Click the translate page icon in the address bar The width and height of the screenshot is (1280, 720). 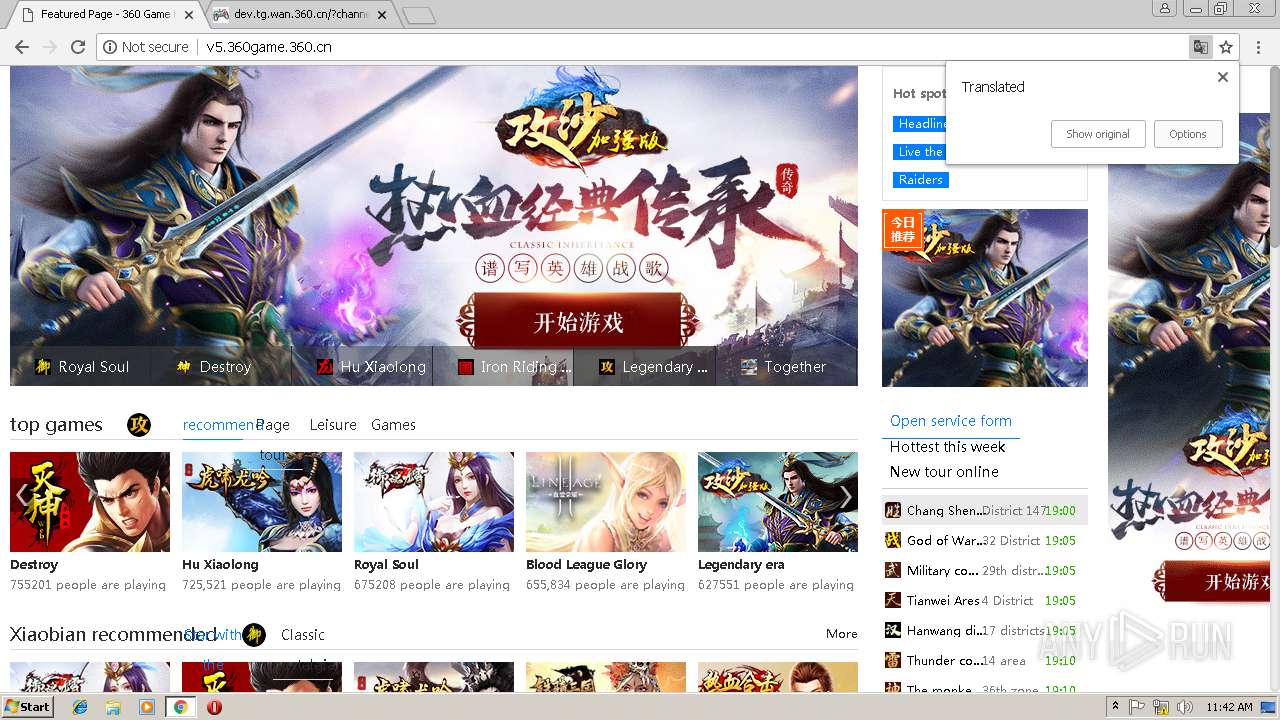point(1200,47)
